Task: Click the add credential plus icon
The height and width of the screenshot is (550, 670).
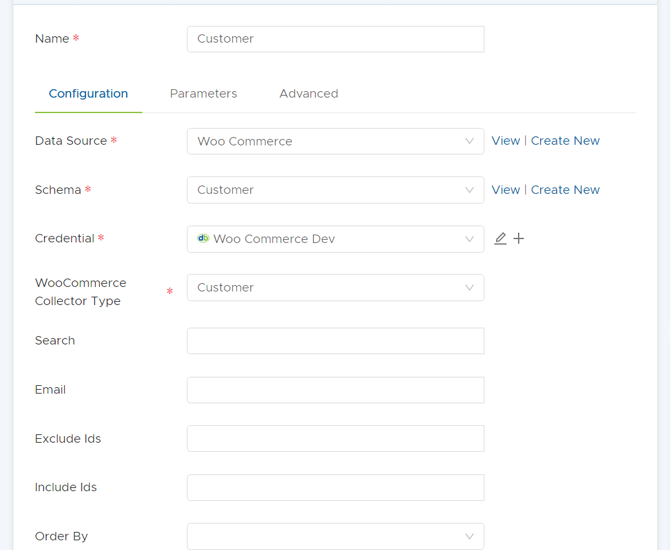Action: click(519, 239)
